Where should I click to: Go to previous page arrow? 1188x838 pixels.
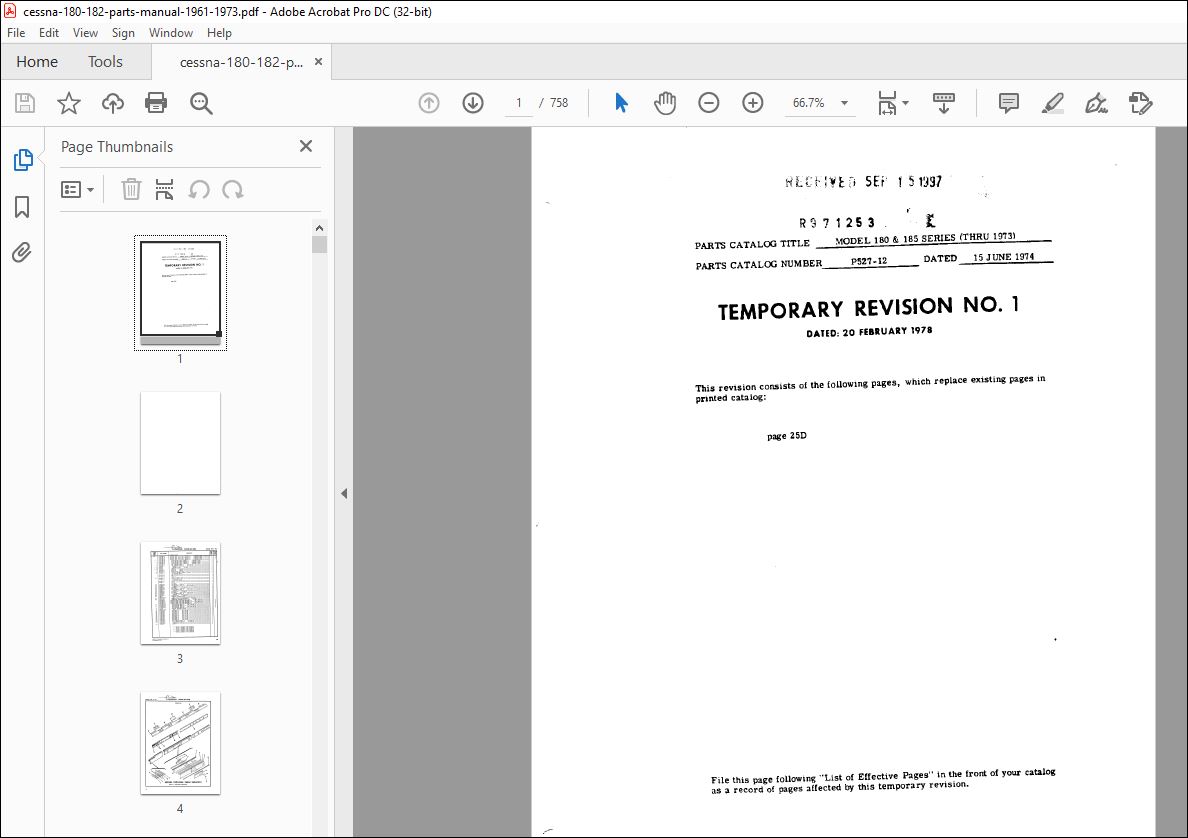click(429, 103)
